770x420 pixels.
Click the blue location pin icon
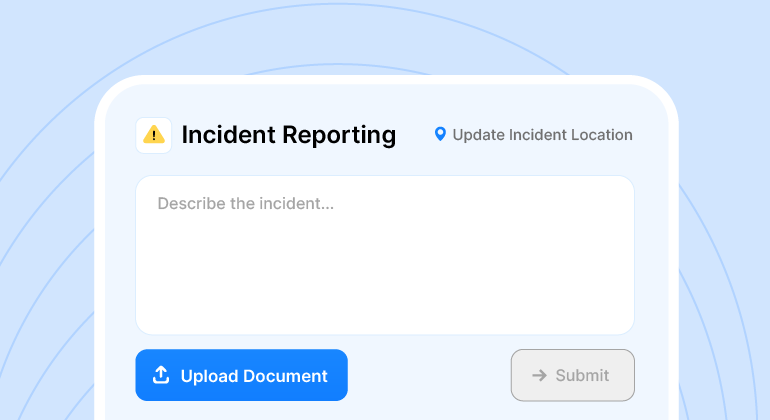click(x=440, y=134)
